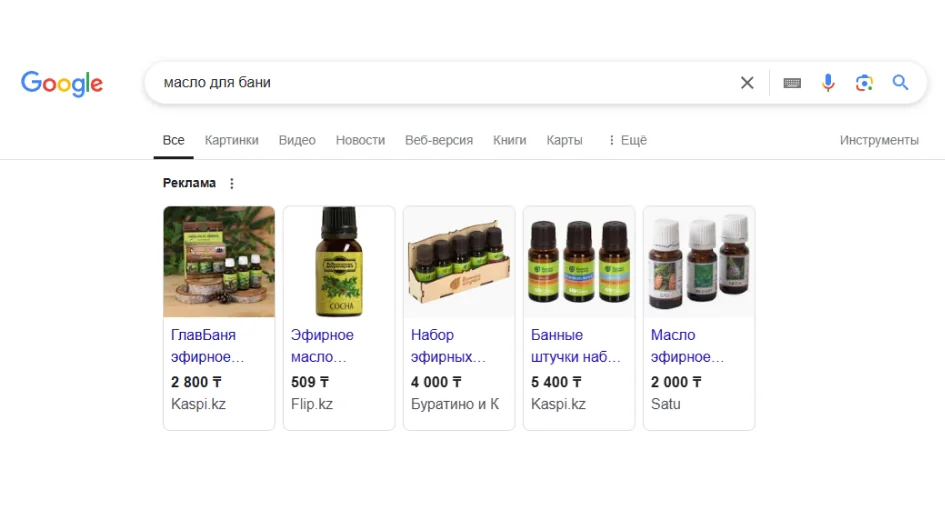Image resolution: width=945 pixels, height=520 pixels.
Task: Start voice search with the microphone icon
Action: coord(828,83)
